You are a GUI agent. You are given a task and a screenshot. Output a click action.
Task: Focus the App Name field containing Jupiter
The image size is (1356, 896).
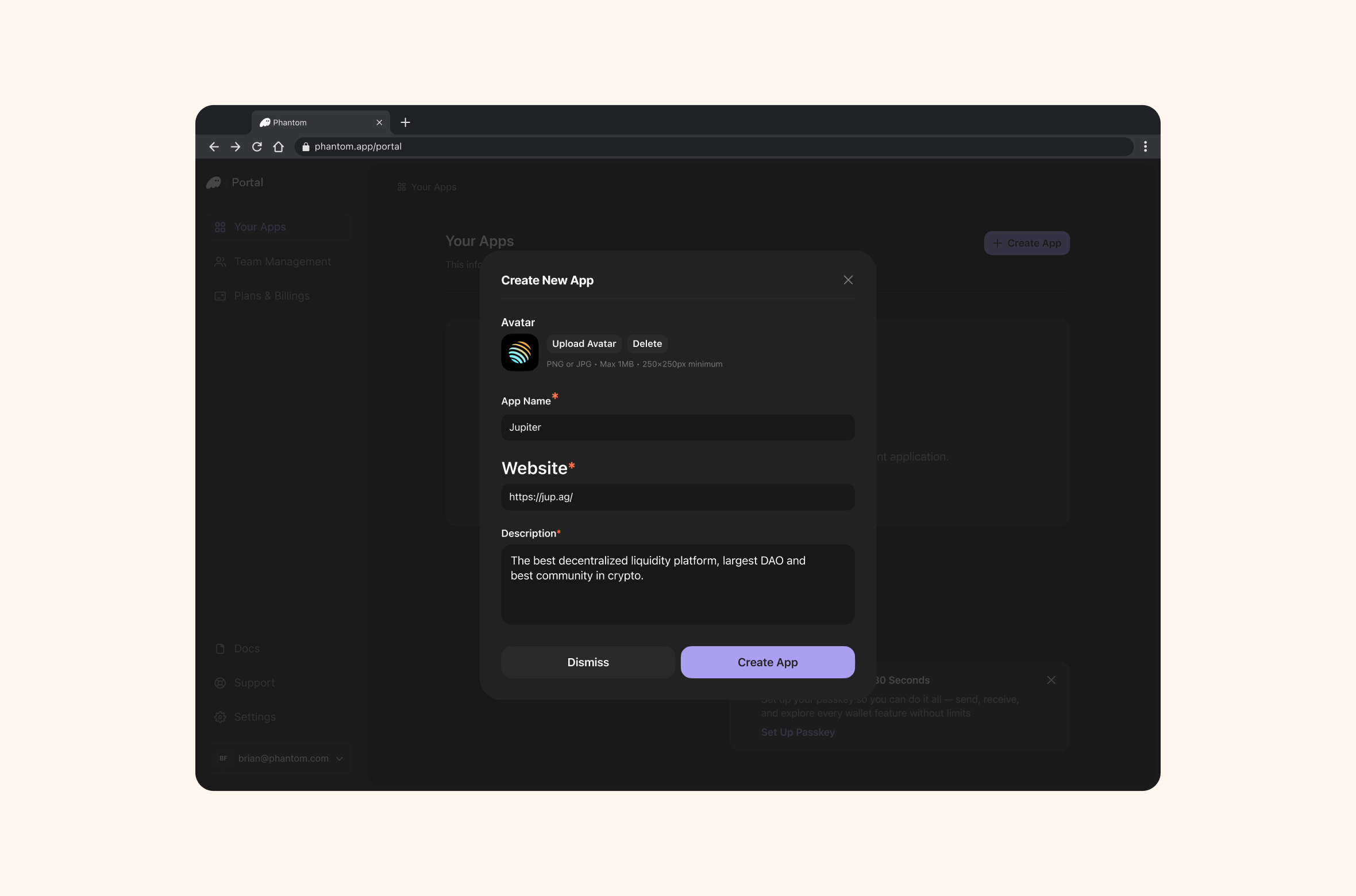[678, 427]
